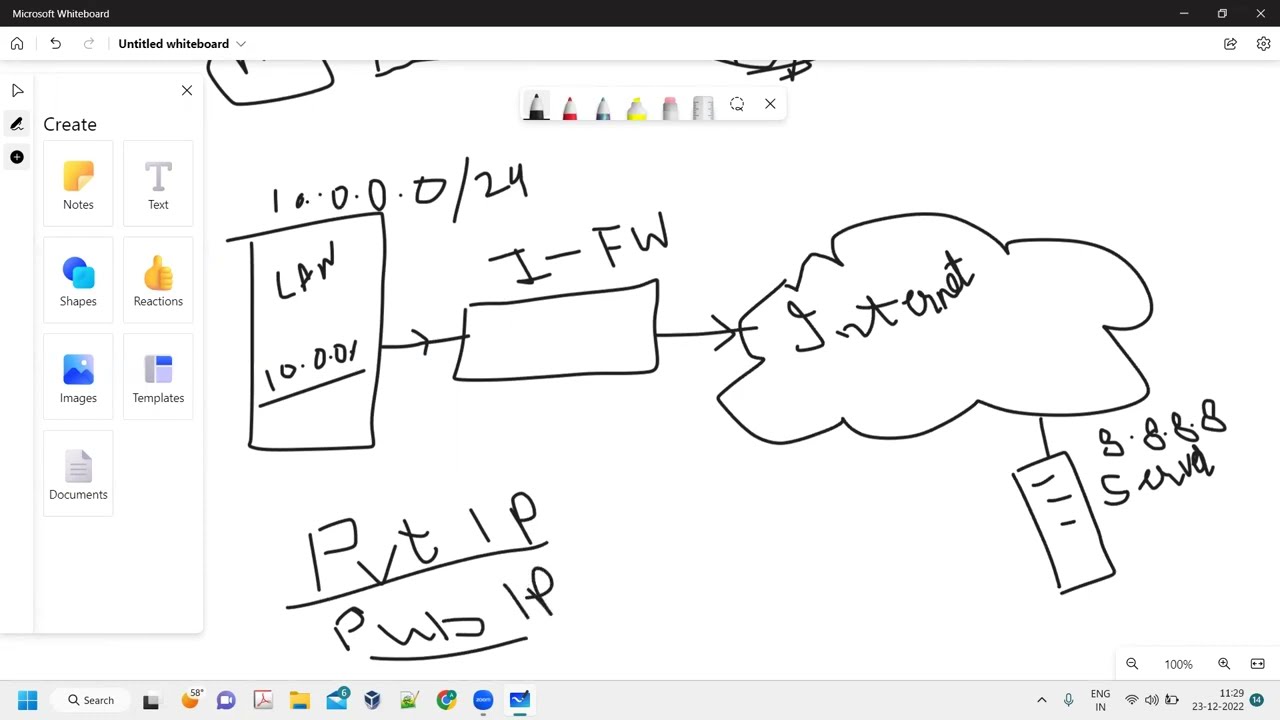
Task: Open the Windows Start menu
Action: [x=27, y=700]
